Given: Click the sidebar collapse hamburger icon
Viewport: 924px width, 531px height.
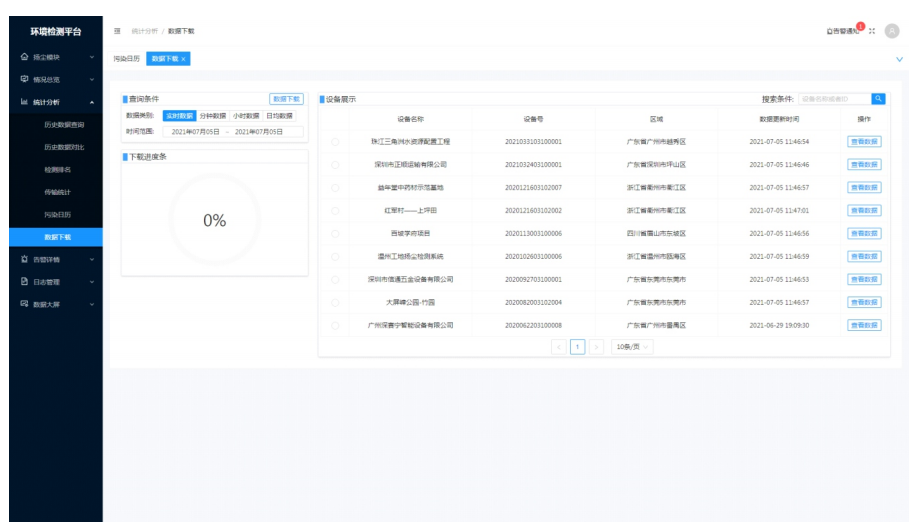Looking at the screenshot, I should tap(118, 31).
